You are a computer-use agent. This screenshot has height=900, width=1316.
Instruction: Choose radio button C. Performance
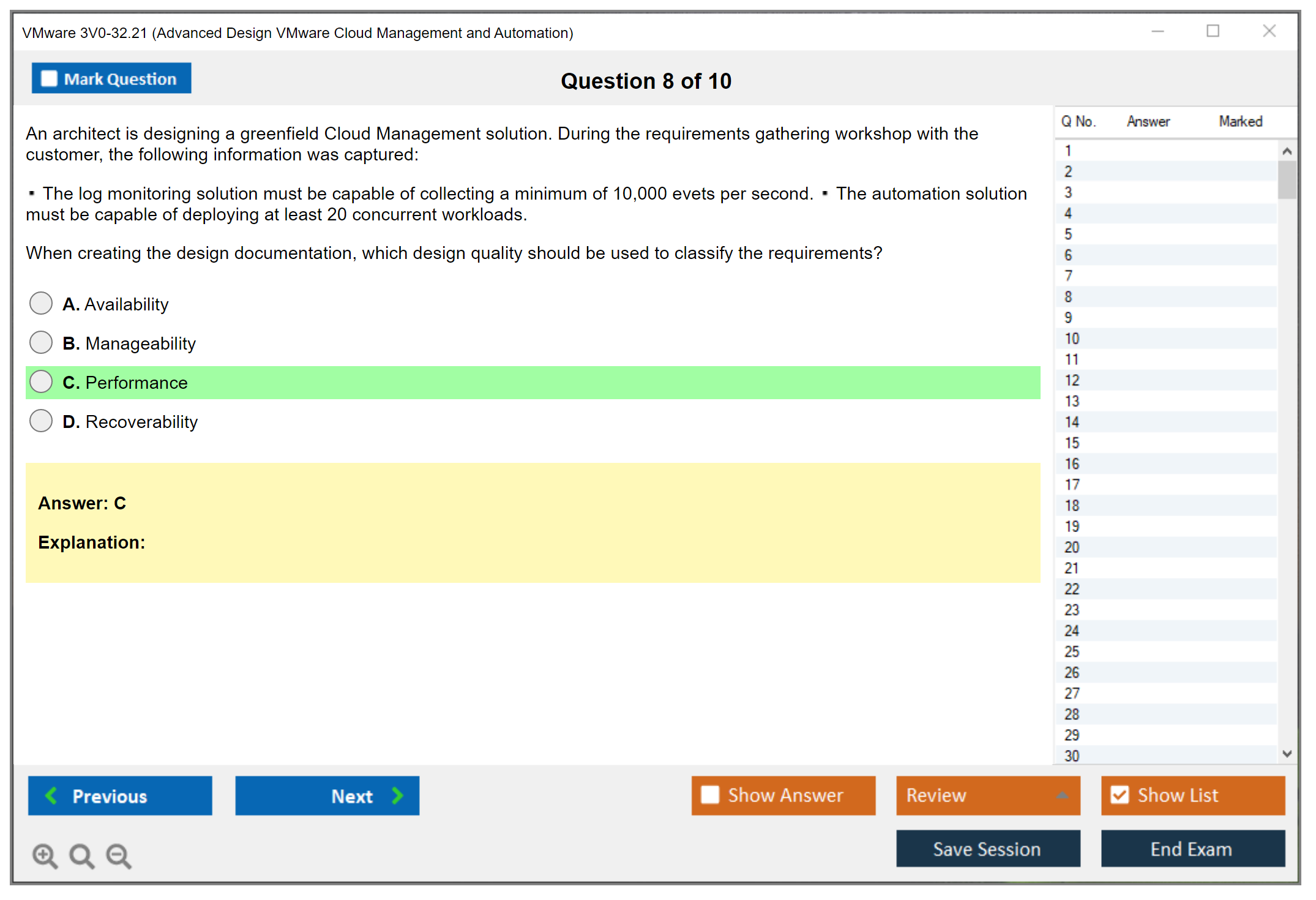click(41, 381)
